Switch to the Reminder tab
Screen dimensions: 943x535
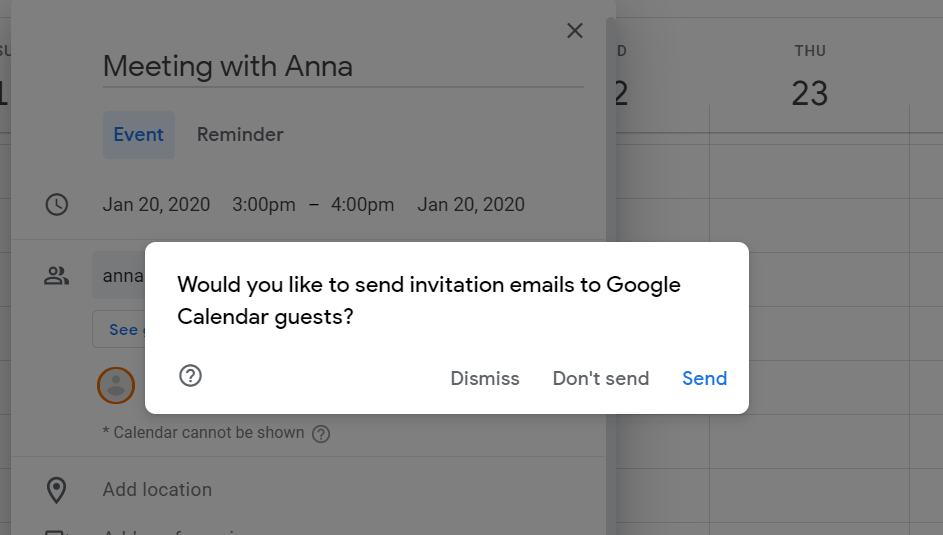[x=240, y=135]
